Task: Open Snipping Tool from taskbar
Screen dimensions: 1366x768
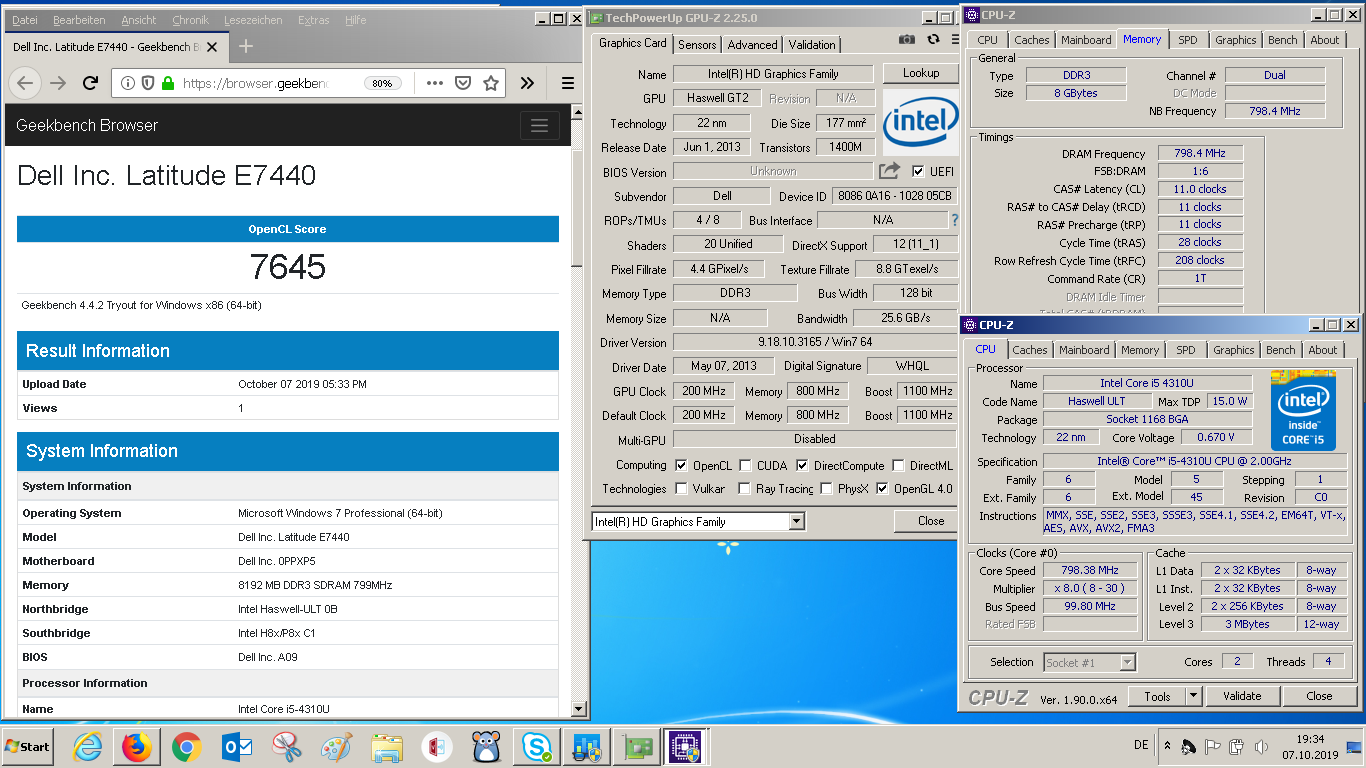Action: (x=287, y=747)
